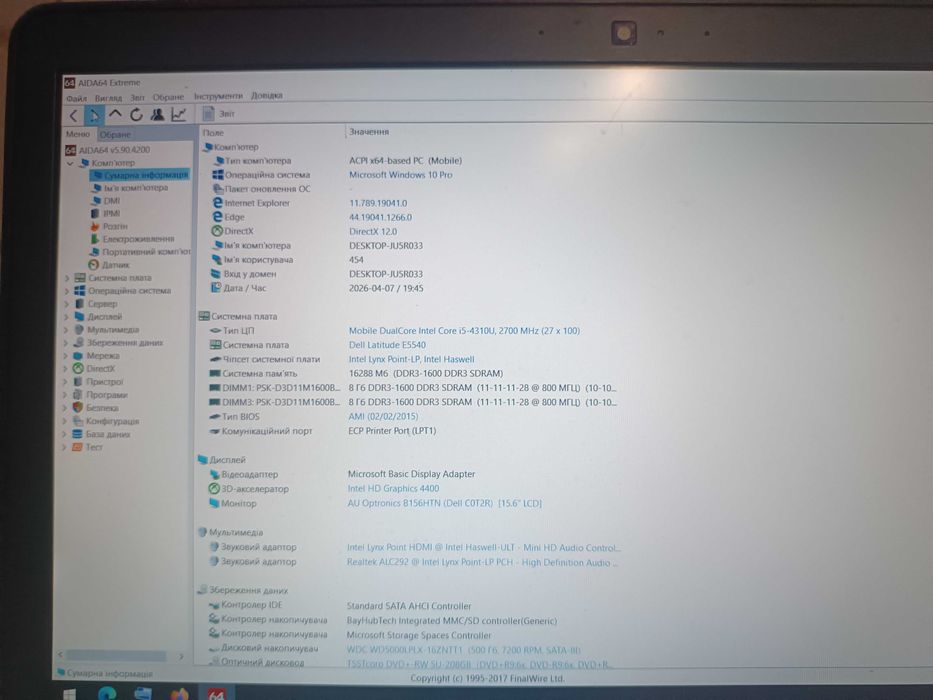Click the Forward arrow toolbar icon
Image resolution: width=933 pixels, height=700 pixels.
[x=93, y=115]
